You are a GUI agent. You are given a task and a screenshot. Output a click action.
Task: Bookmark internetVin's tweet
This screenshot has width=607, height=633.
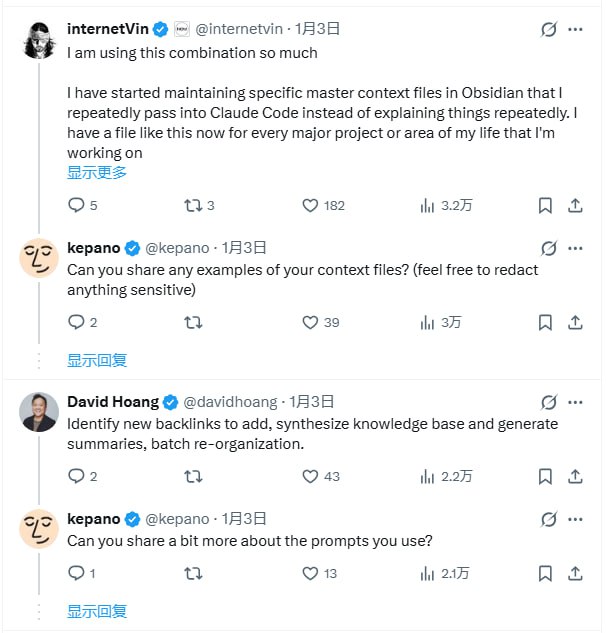pos(545,205)
